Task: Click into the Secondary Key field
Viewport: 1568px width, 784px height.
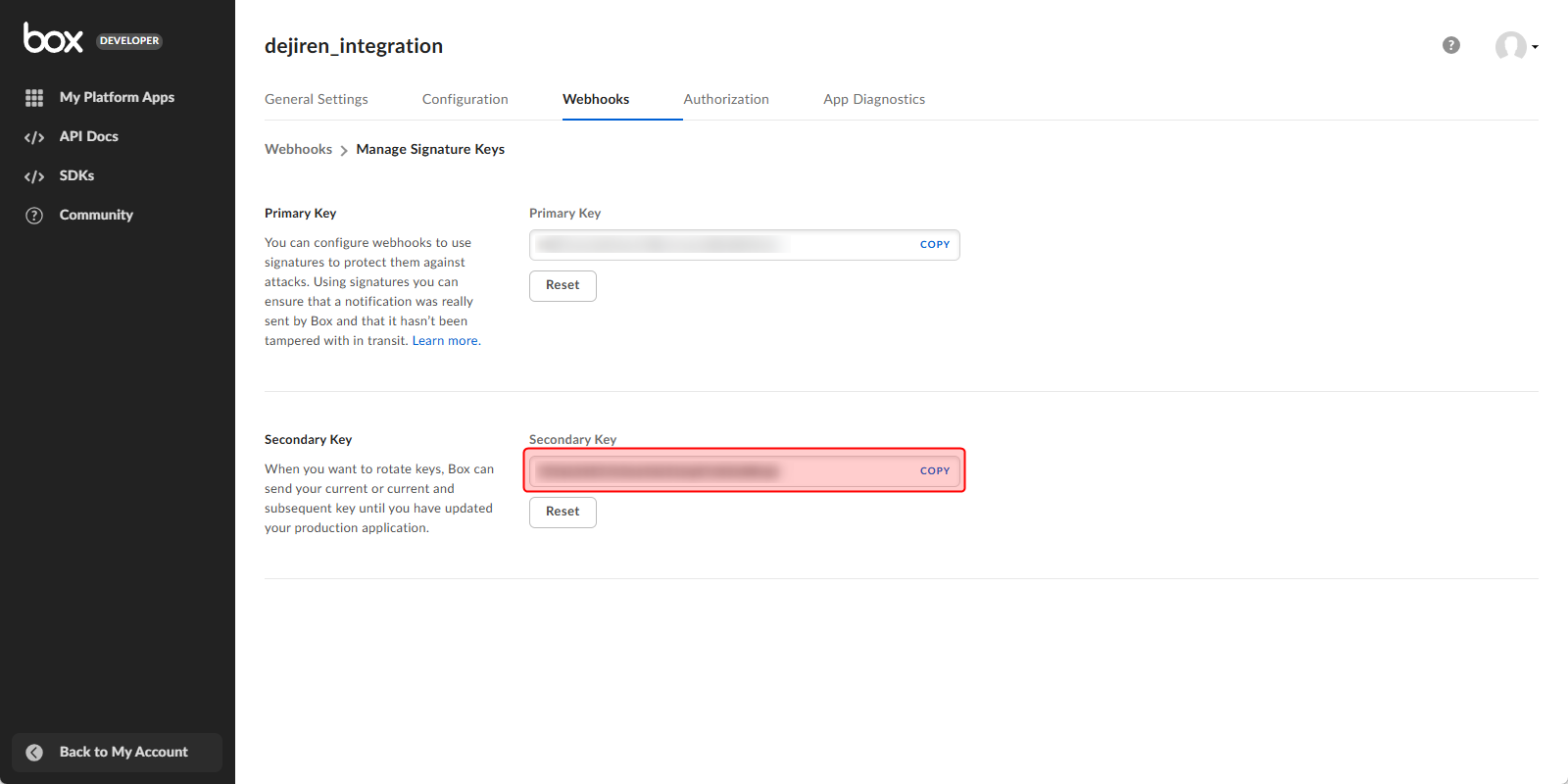Action: (745, 471)
